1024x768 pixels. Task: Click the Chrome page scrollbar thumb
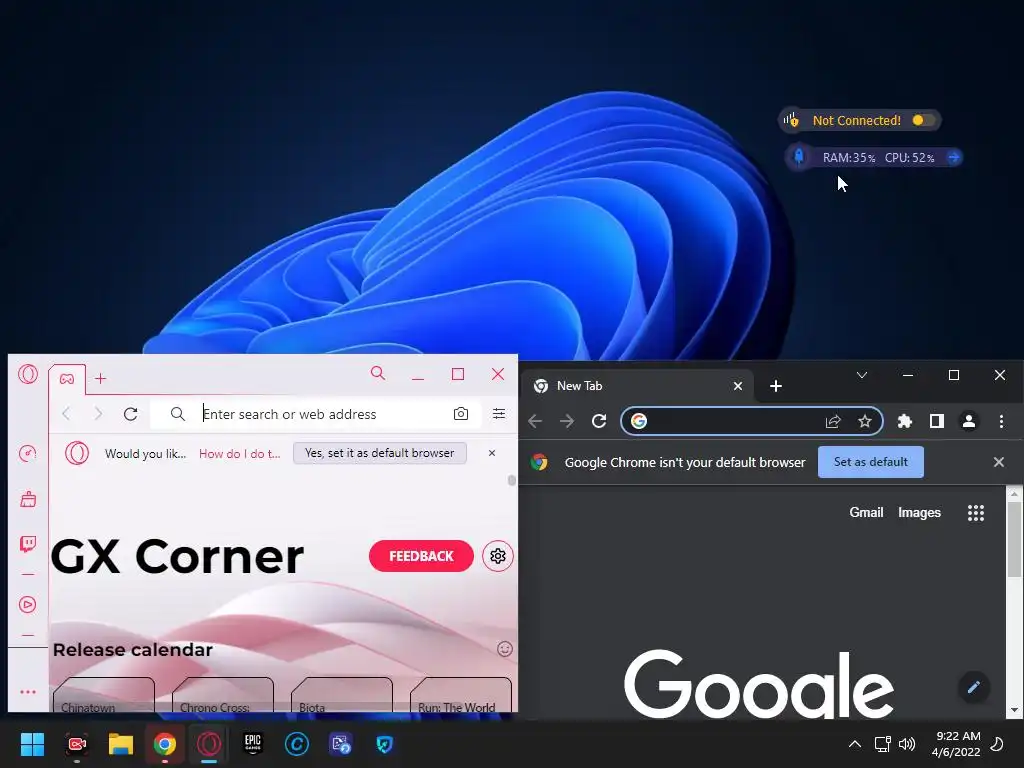click(1014, 539)
